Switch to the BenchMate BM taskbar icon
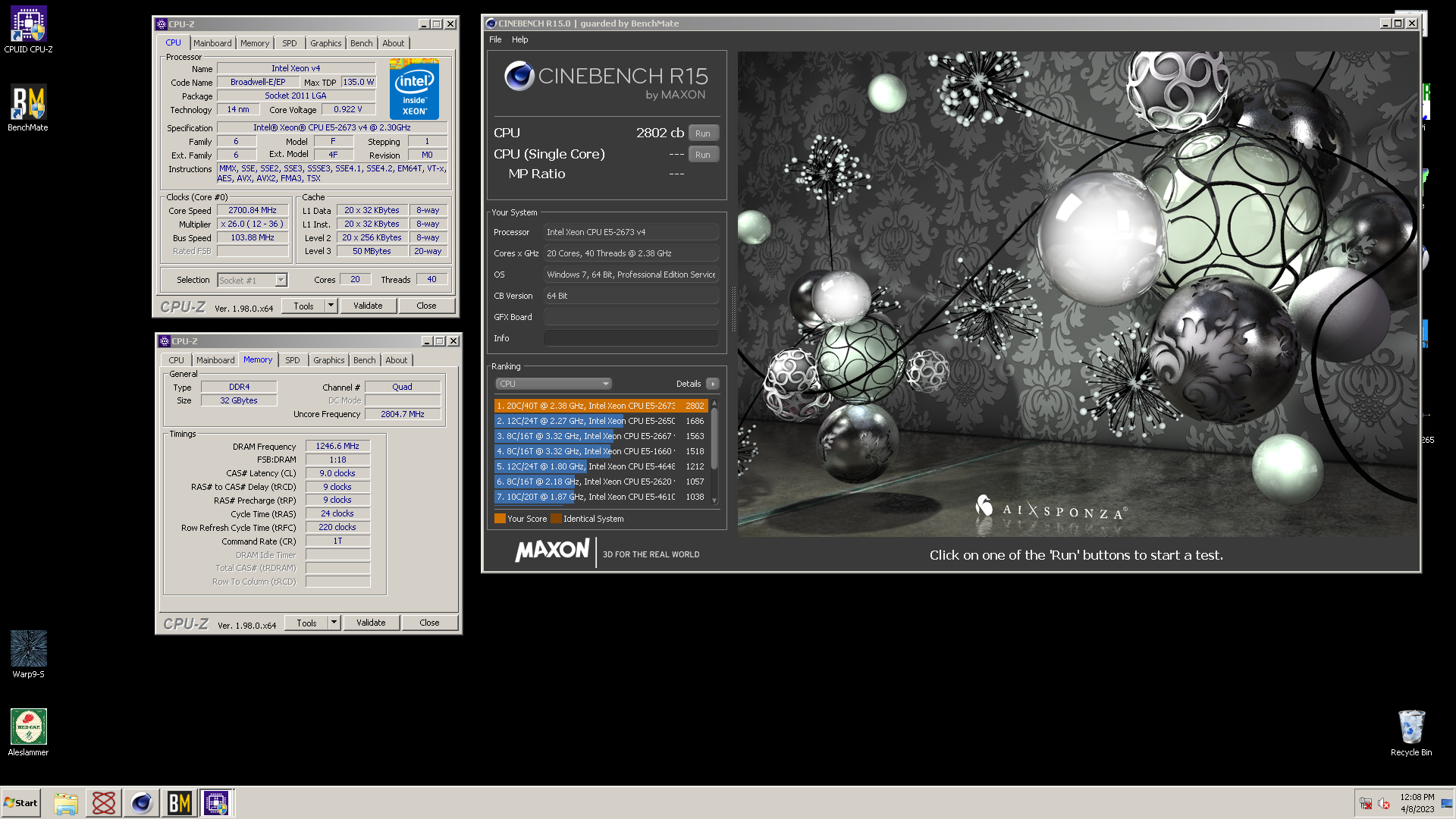Screen dimensions: 1456x819 [180, 803]
